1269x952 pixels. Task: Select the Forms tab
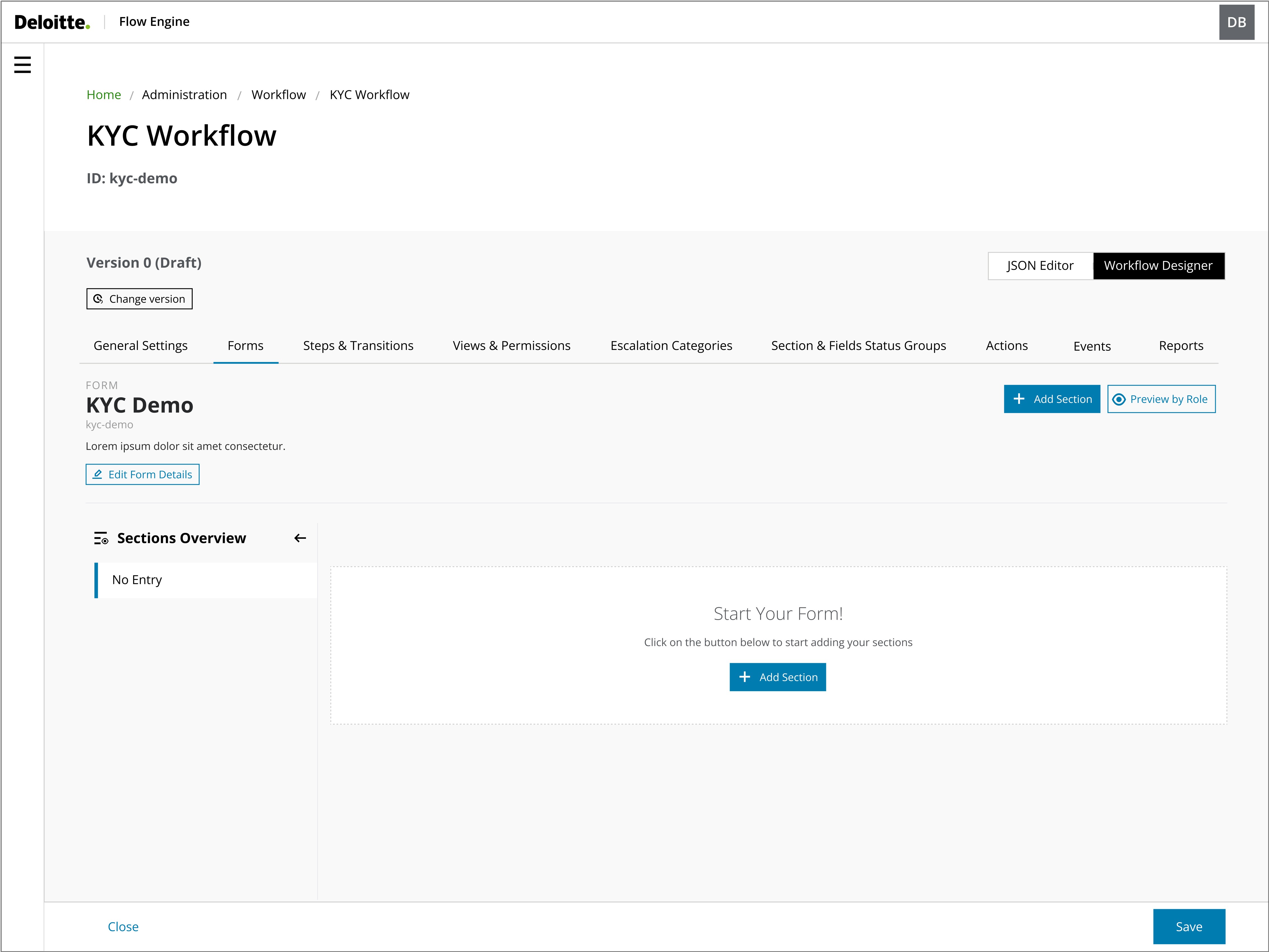[x=245, y=346]
